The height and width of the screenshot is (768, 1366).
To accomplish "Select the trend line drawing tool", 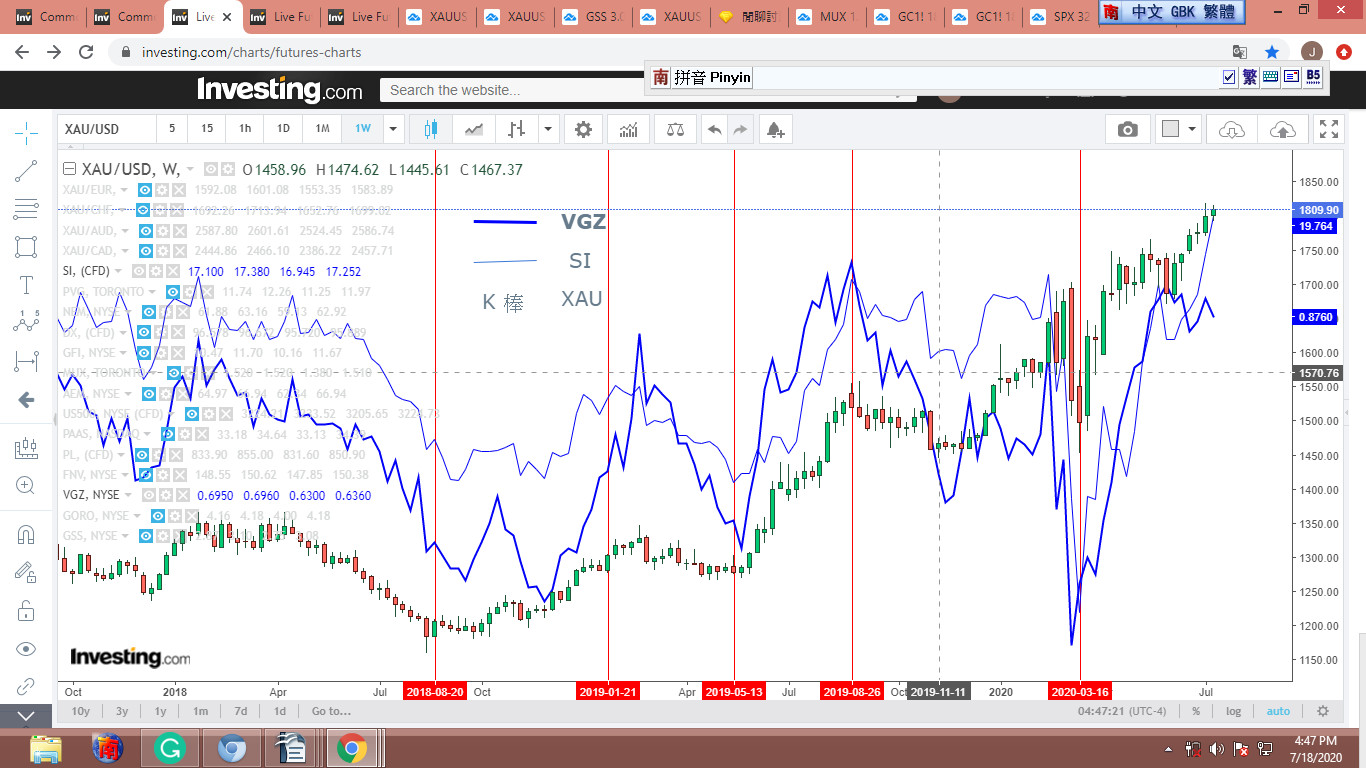I will [26, 171].
